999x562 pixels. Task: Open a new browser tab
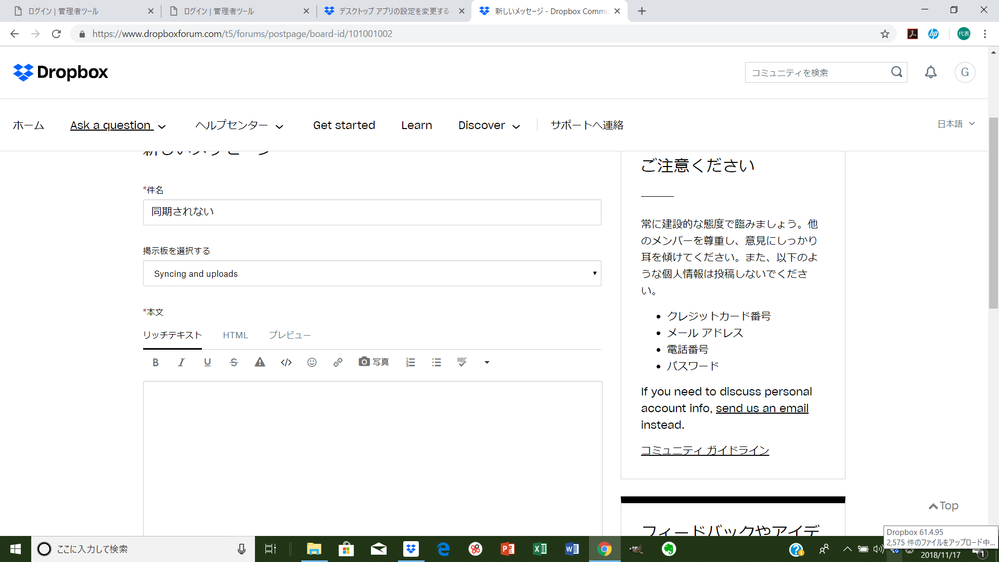click(642, 11)
